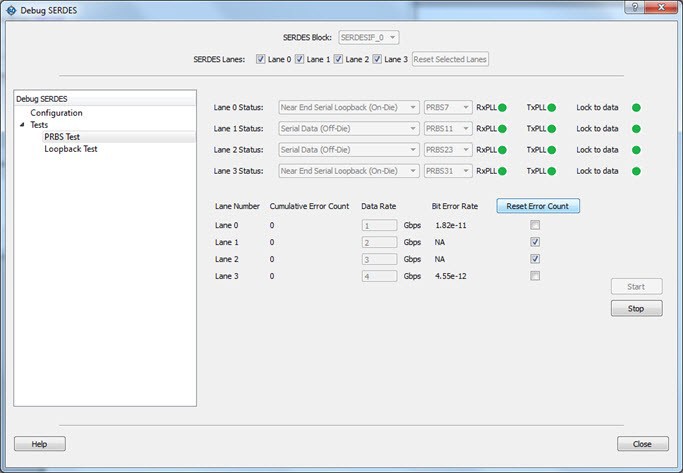683x473 pixels.
Task: Enable the Lane 0 reset error count checkbox
Action: click(x=536, y=225)
